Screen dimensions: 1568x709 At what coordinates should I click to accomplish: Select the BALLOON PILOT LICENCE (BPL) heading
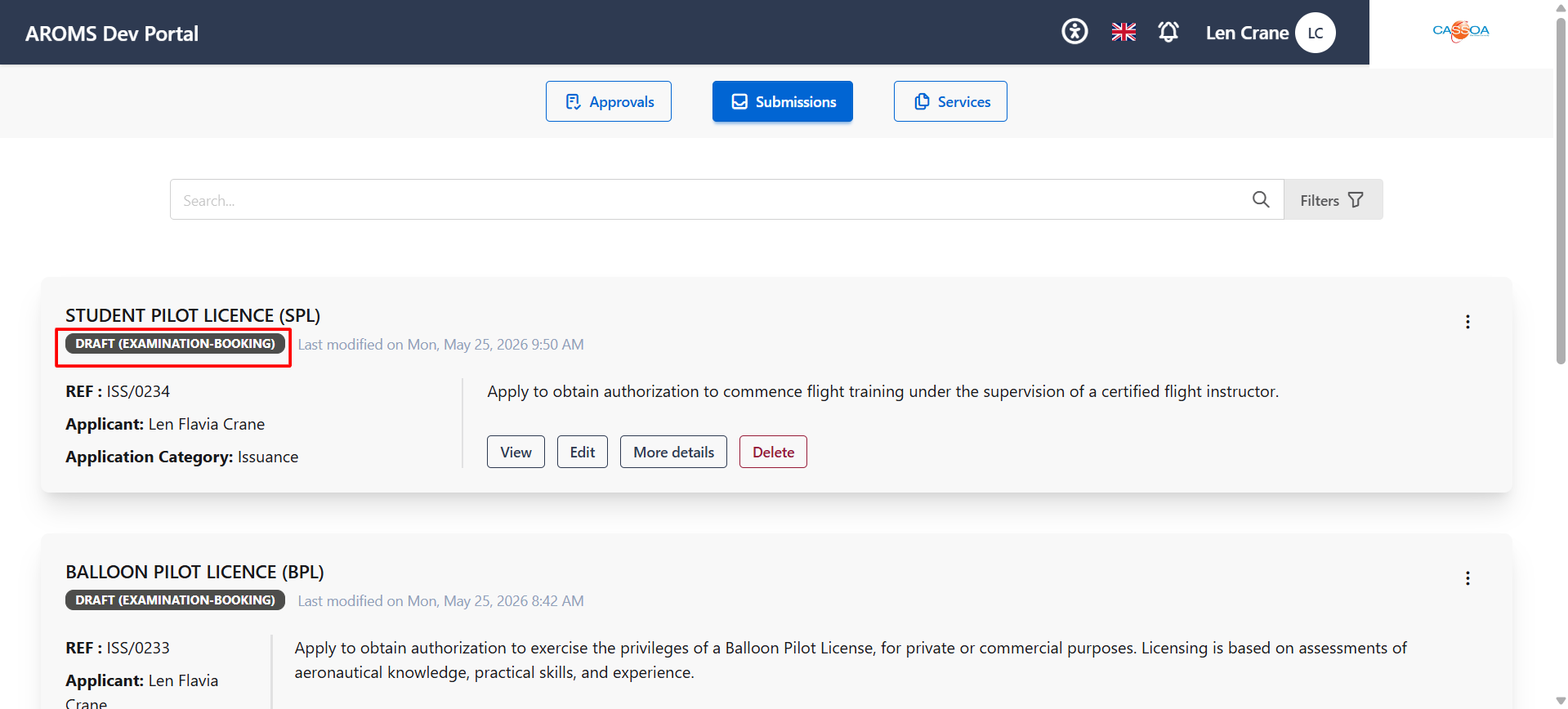(x=194, y=572)
